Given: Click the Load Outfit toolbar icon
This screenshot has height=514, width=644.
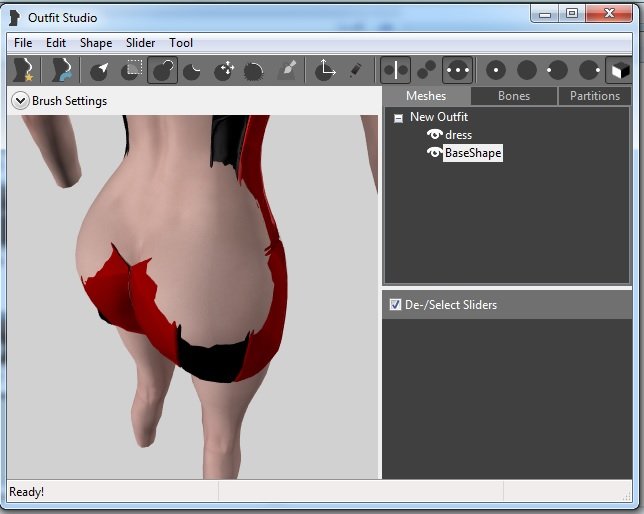Looking at the screenshot, I should (62, 70).
